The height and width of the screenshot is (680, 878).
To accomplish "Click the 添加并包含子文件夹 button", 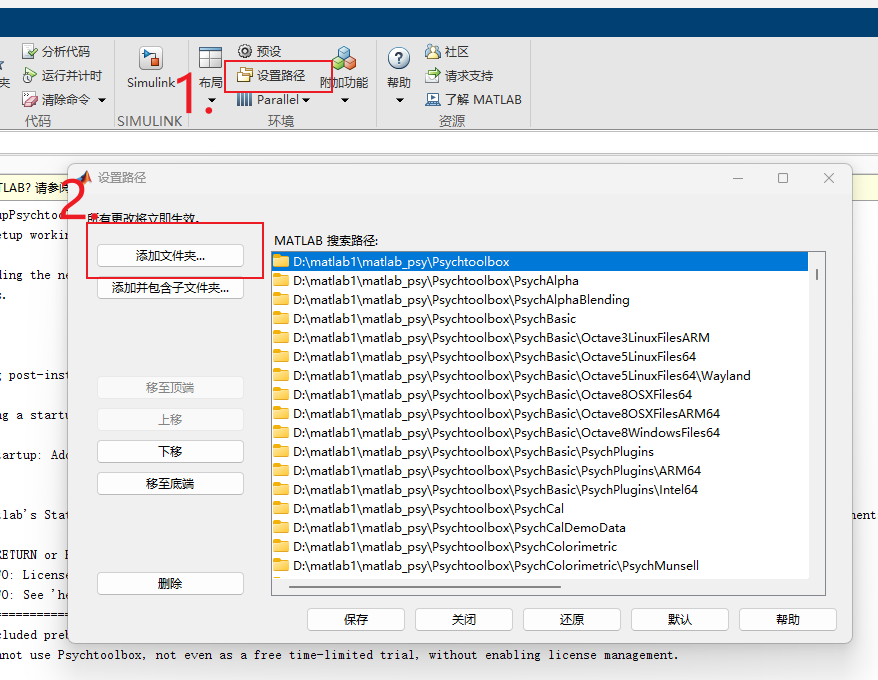I will [x=170, y=288].
